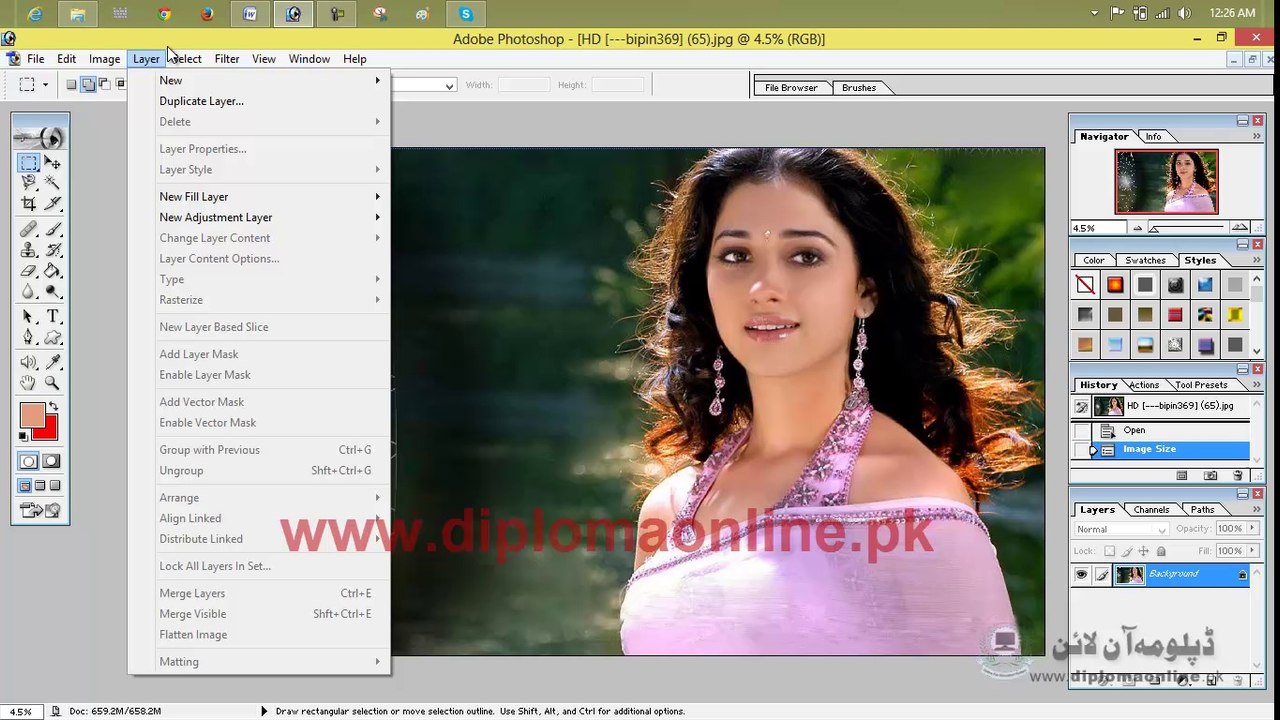Open the Filter menu
1280x720 pixels.
[x=227, y=59]
